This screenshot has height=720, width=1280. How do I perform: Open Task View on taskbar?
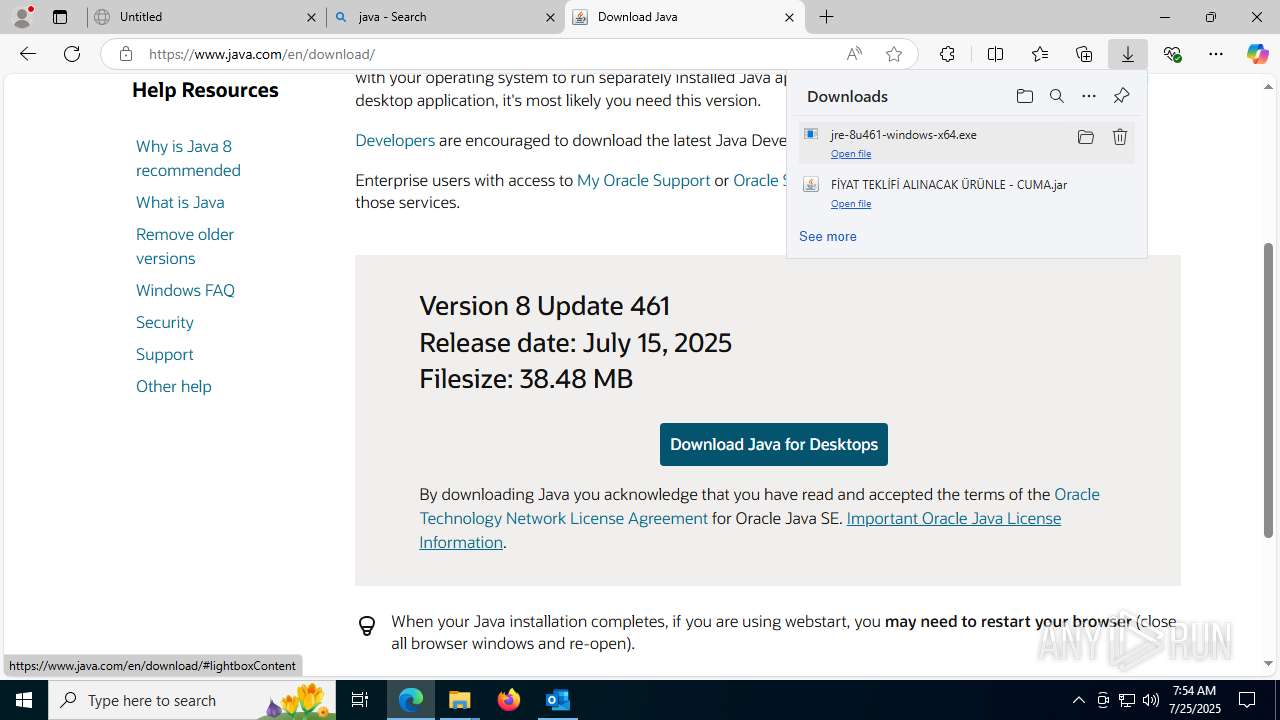360,700
